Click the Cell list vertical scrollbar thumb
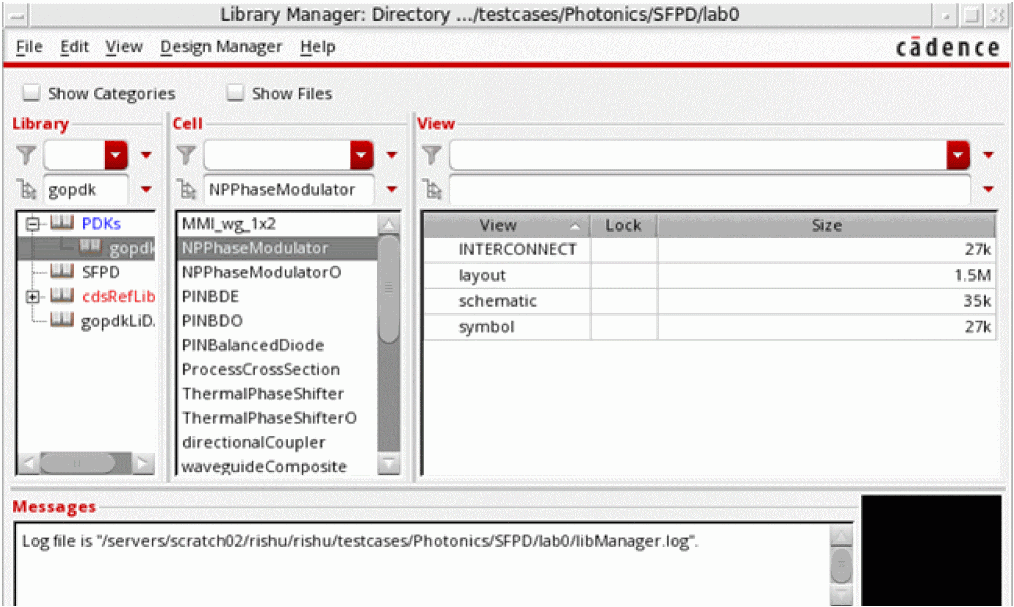1014x607 pixels. (x=389, y=289)
